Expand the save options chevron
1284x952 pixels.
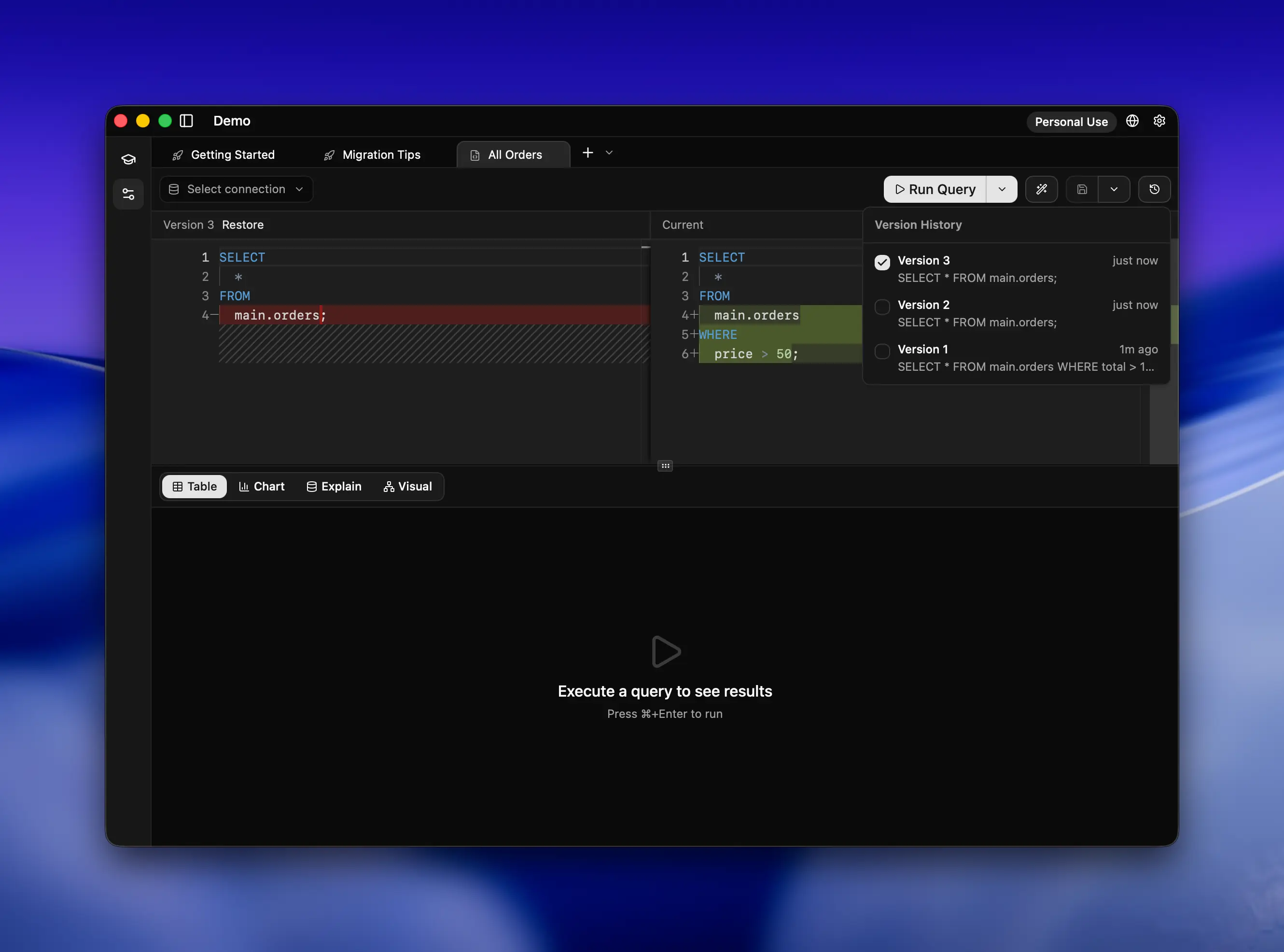click(x=1114, y=190)
